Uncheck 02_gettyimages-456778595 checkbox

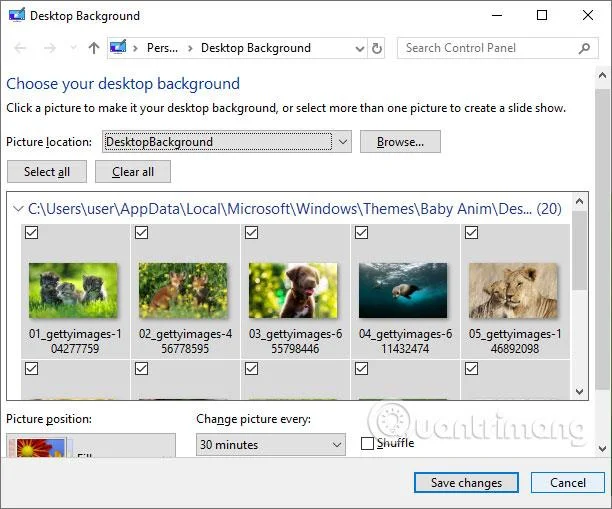(142, 232)
